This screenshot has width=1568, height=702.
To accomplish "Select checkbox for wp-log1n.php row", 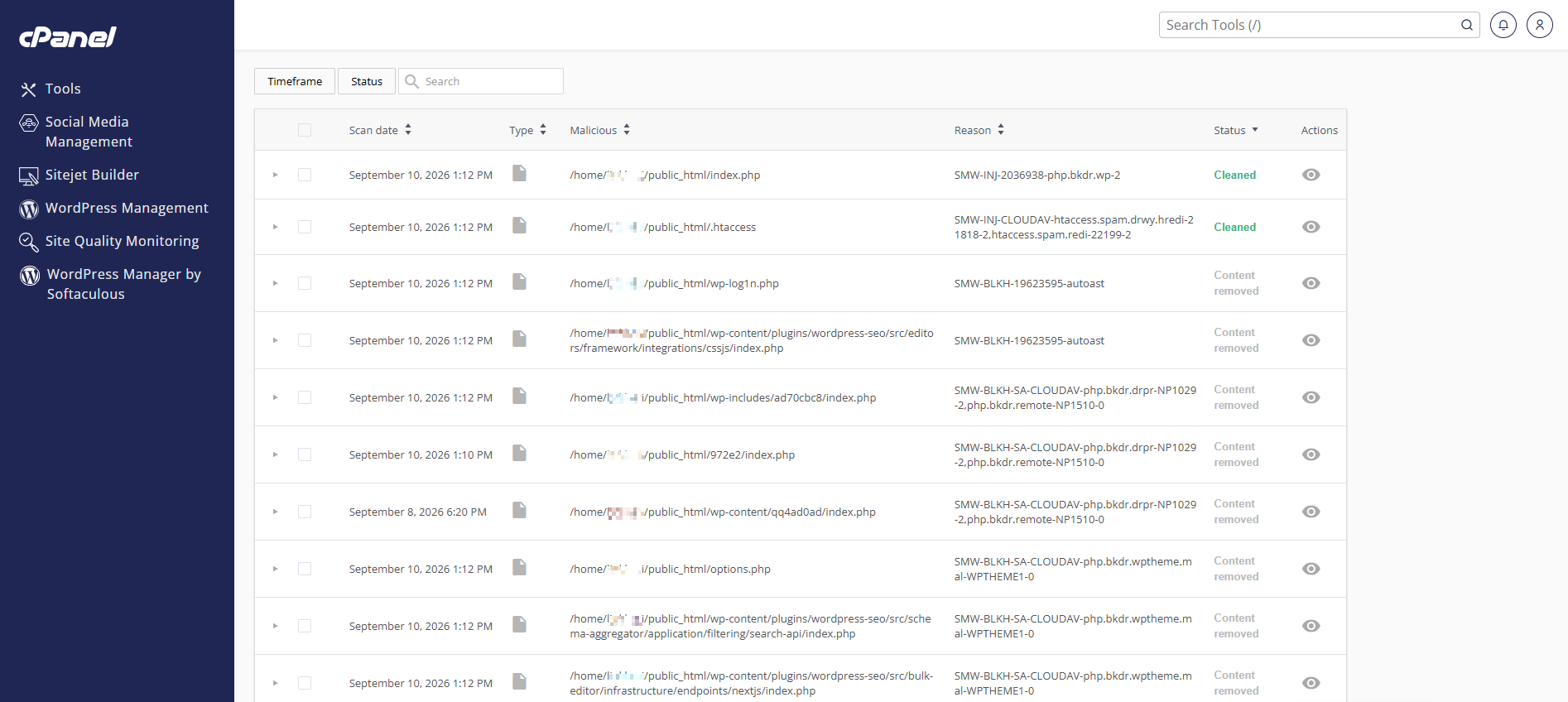I will pos(305,283).
